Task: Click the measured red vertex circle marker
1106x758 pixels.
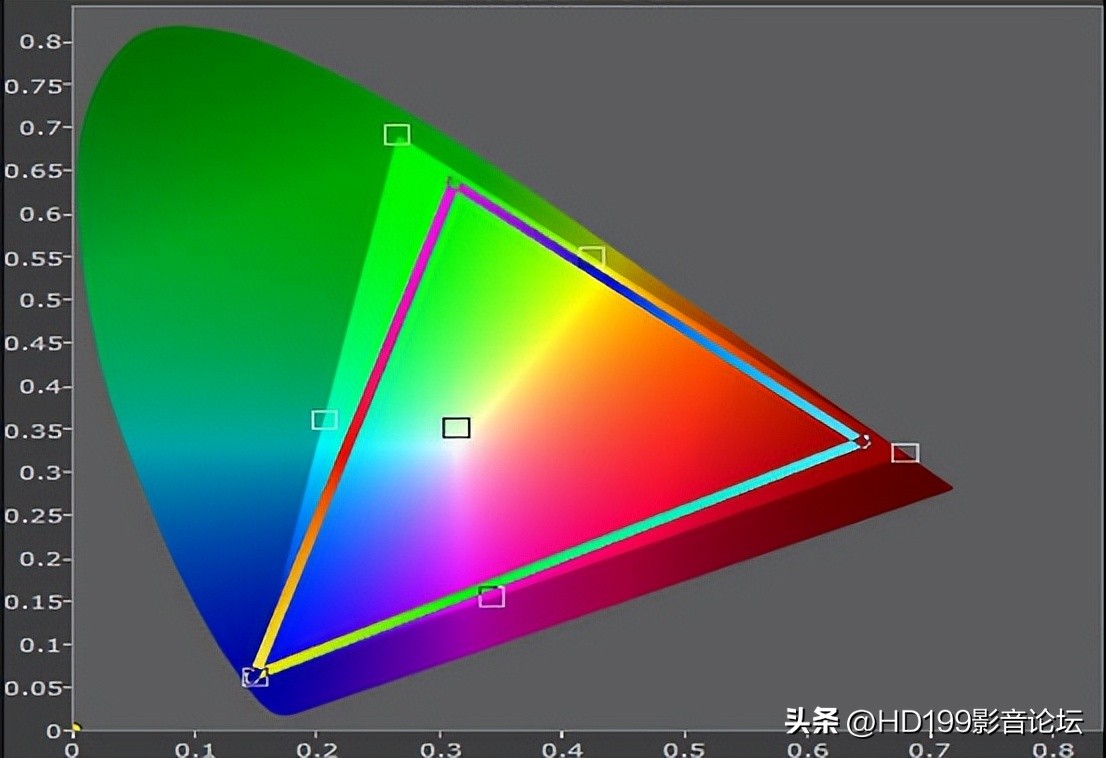Action: point(863,441)
